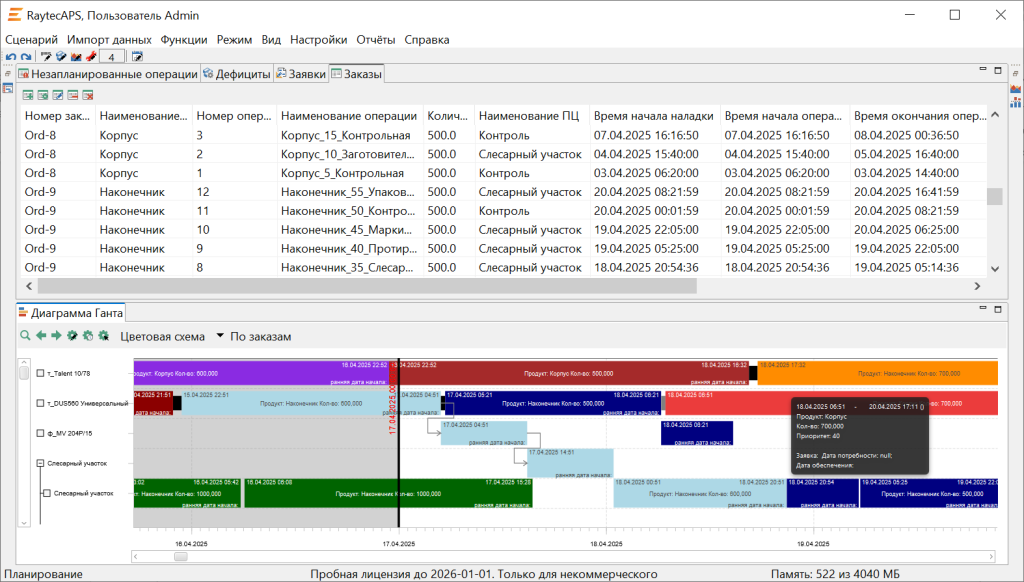The height and width of the screenshot is (582, 1024).
Task: Click the delete row red X icon
Action: 88,95
